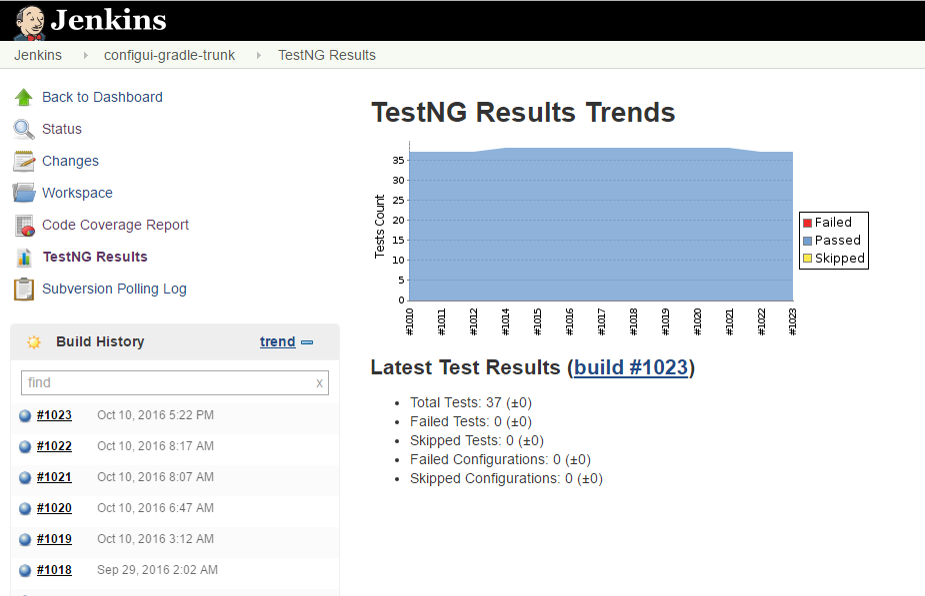Click blue status ball for build #1019
This screenshot has width=925, height=596.
25,539
